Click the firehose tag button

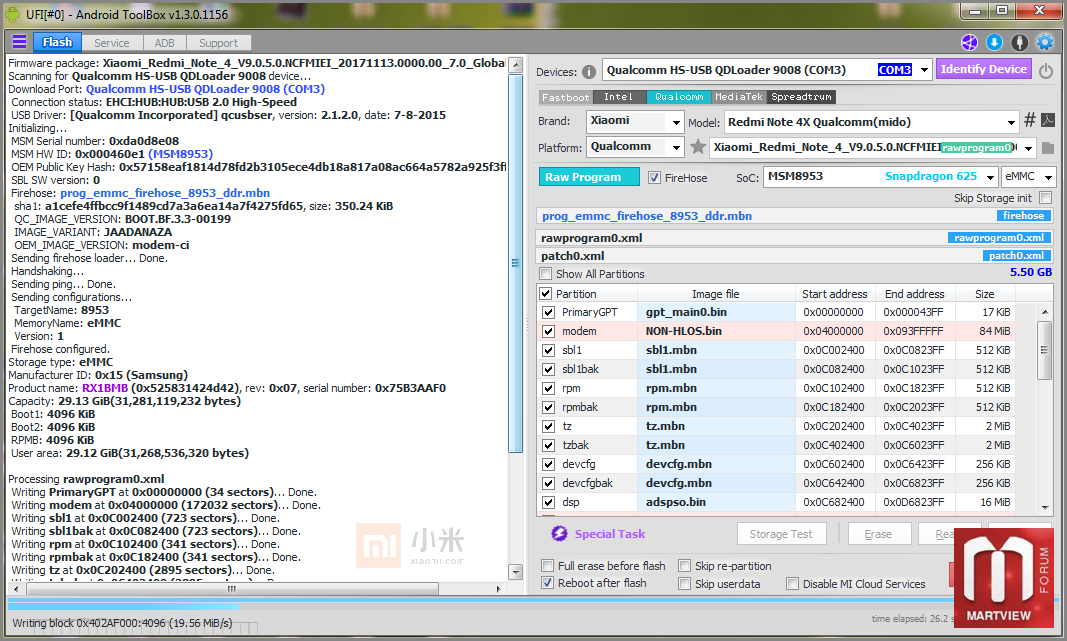pos(1023,216)
